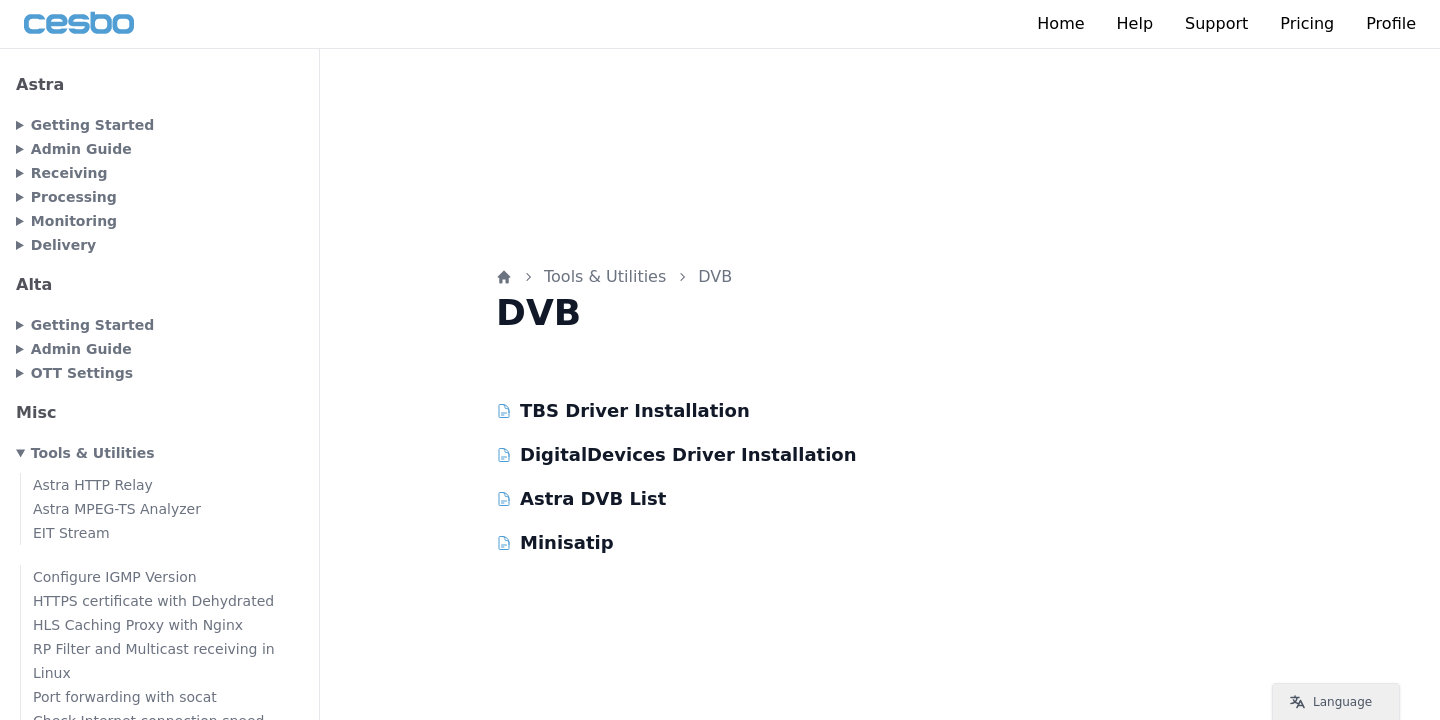Click the document icon beside Astra DVB List
The image size is (1440, 720).
(x=504, y=499)
